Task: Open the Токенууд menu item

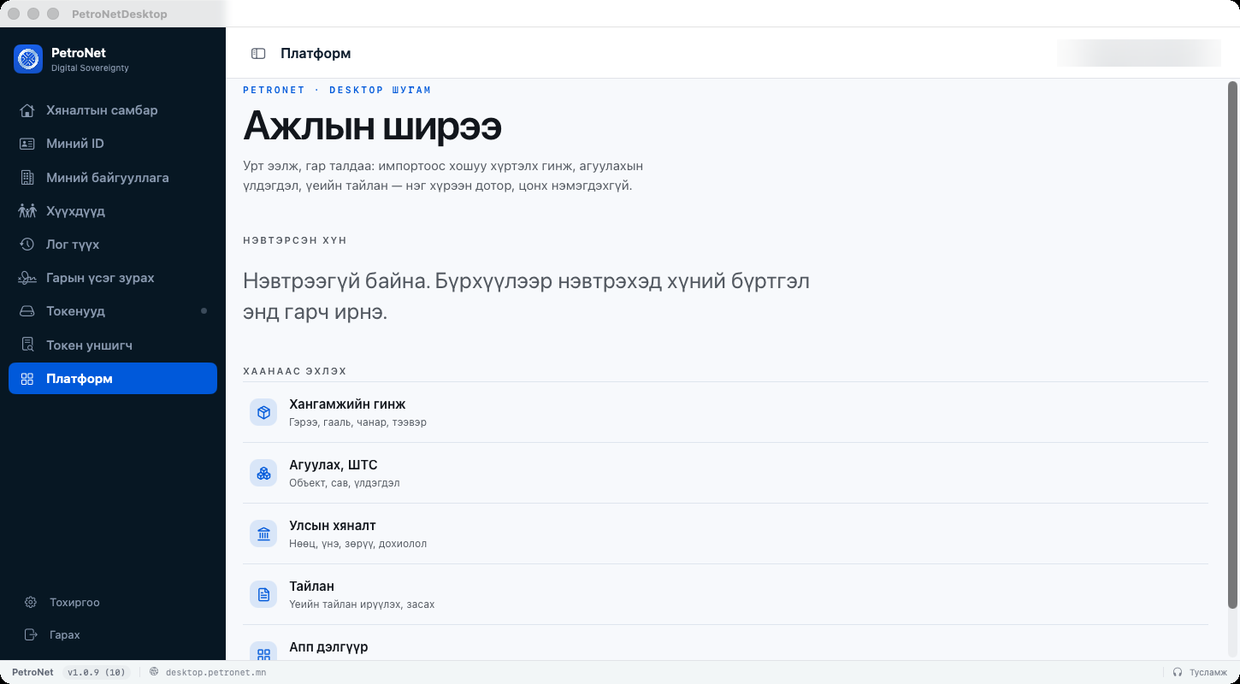Action: pos(113,311)
